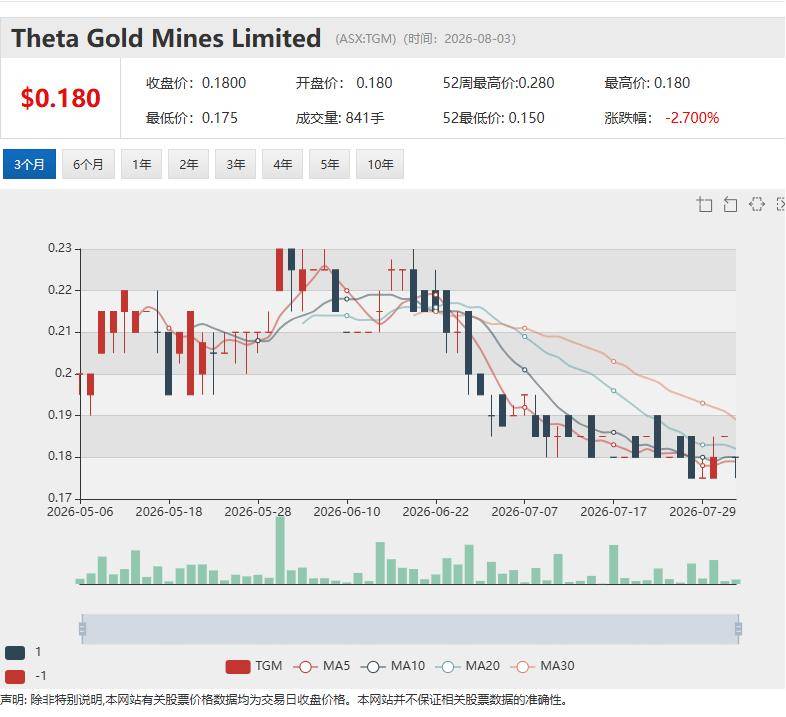Click the 2026-07-07 date axis label
The image size is (786, 717).
tap(524, 512)
